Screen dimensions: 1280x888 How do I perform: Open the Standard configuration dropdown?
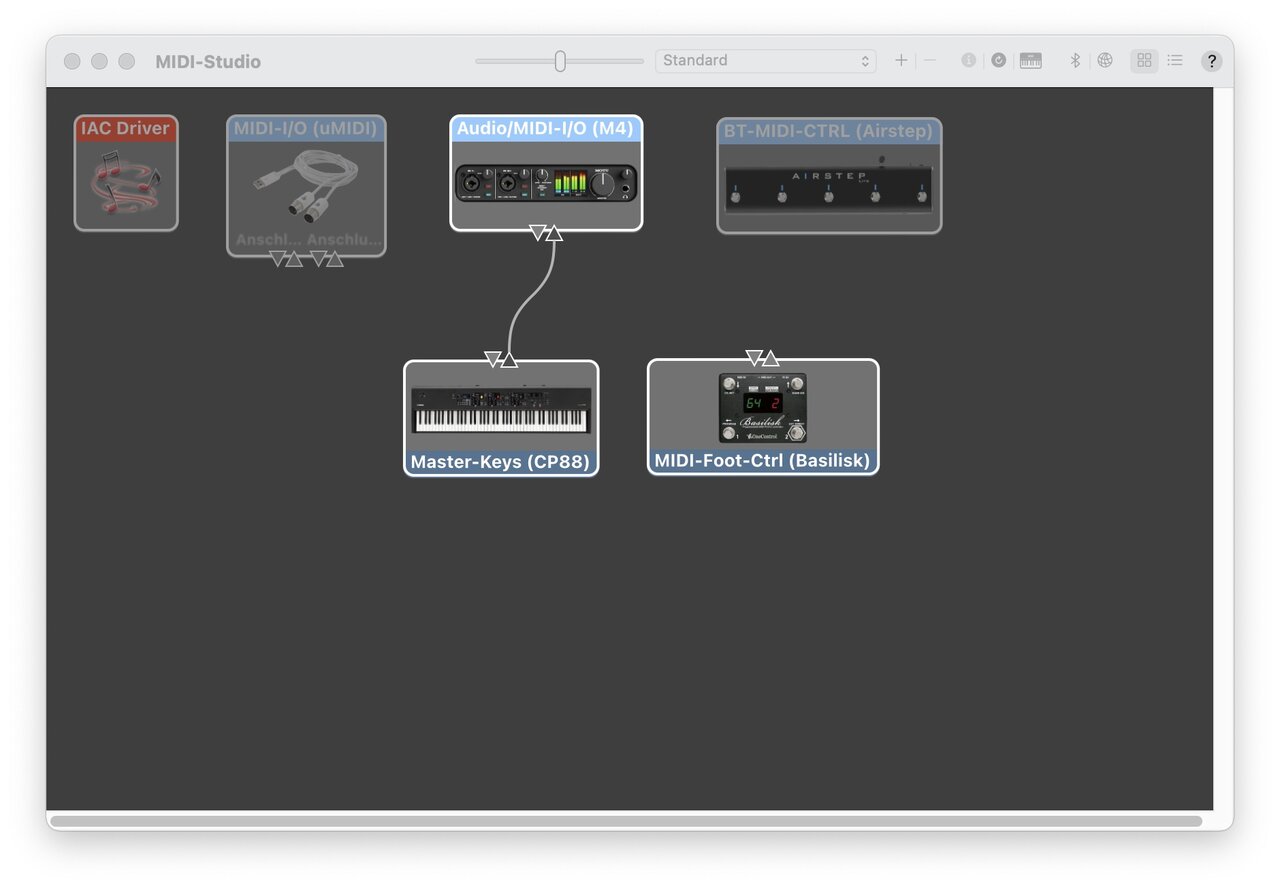[766, 61]
